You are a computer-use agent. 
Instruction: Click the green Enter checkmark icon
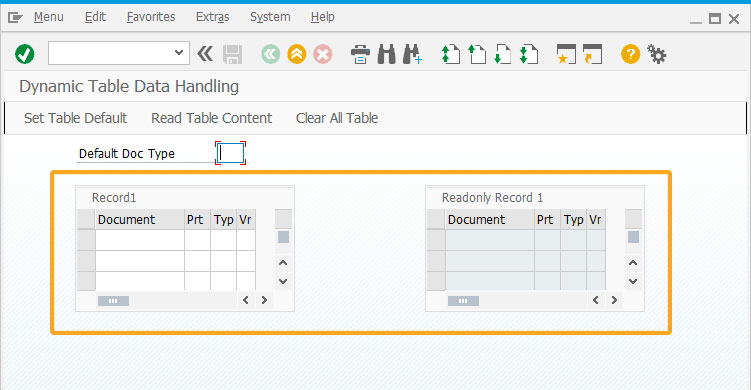pyautogui.click(x=24, y=54)
